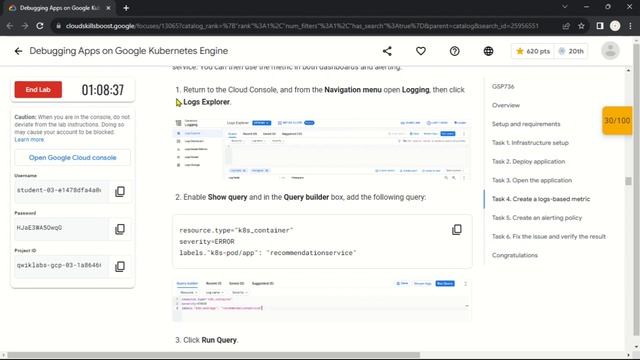Viewport: 640px width, 360px height.
Task: Select the Username field text
Action: [x=61, y=191]
